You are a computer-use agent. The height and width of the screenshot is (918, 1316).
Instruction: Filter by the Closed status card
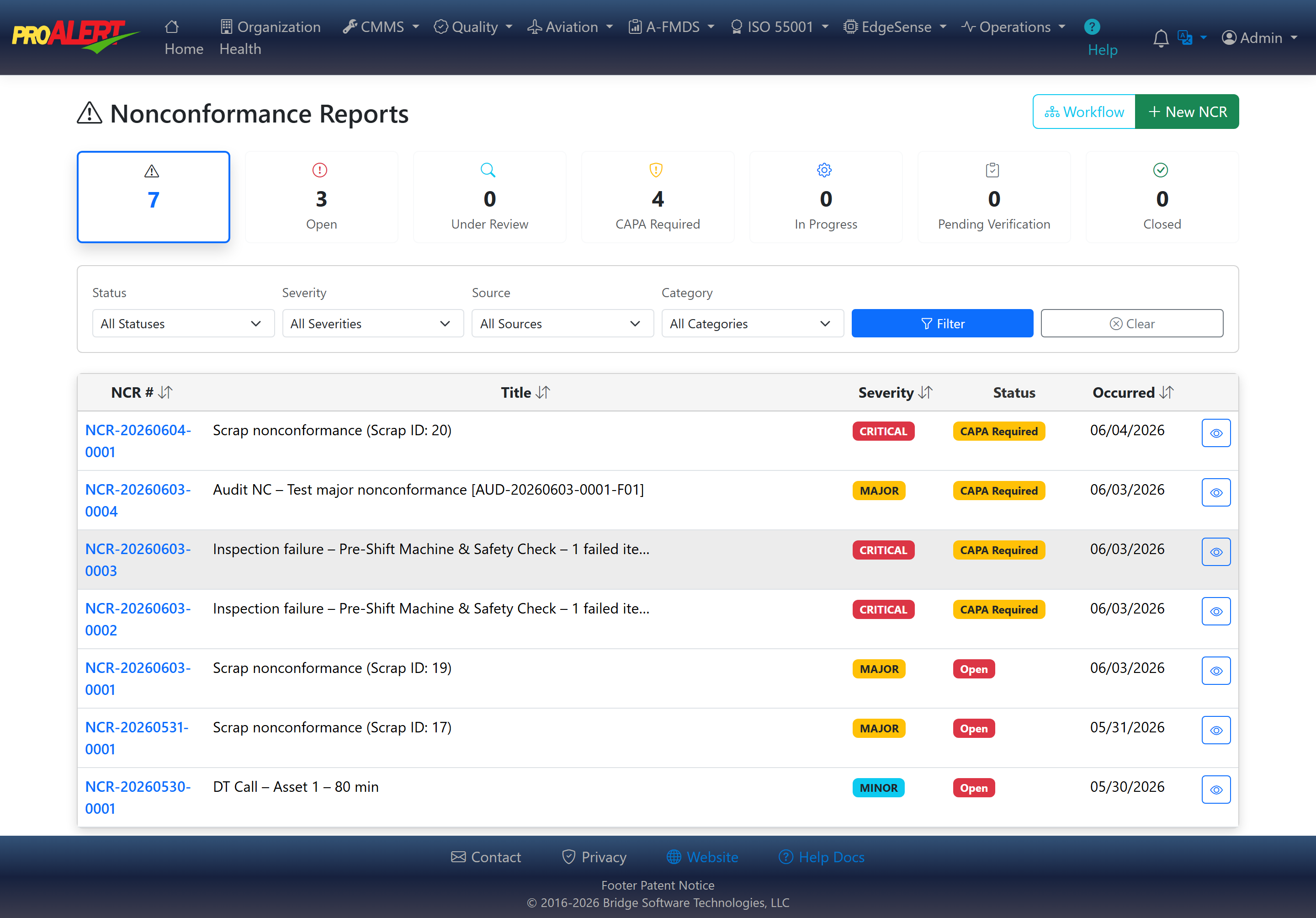tap(1162, 197)
